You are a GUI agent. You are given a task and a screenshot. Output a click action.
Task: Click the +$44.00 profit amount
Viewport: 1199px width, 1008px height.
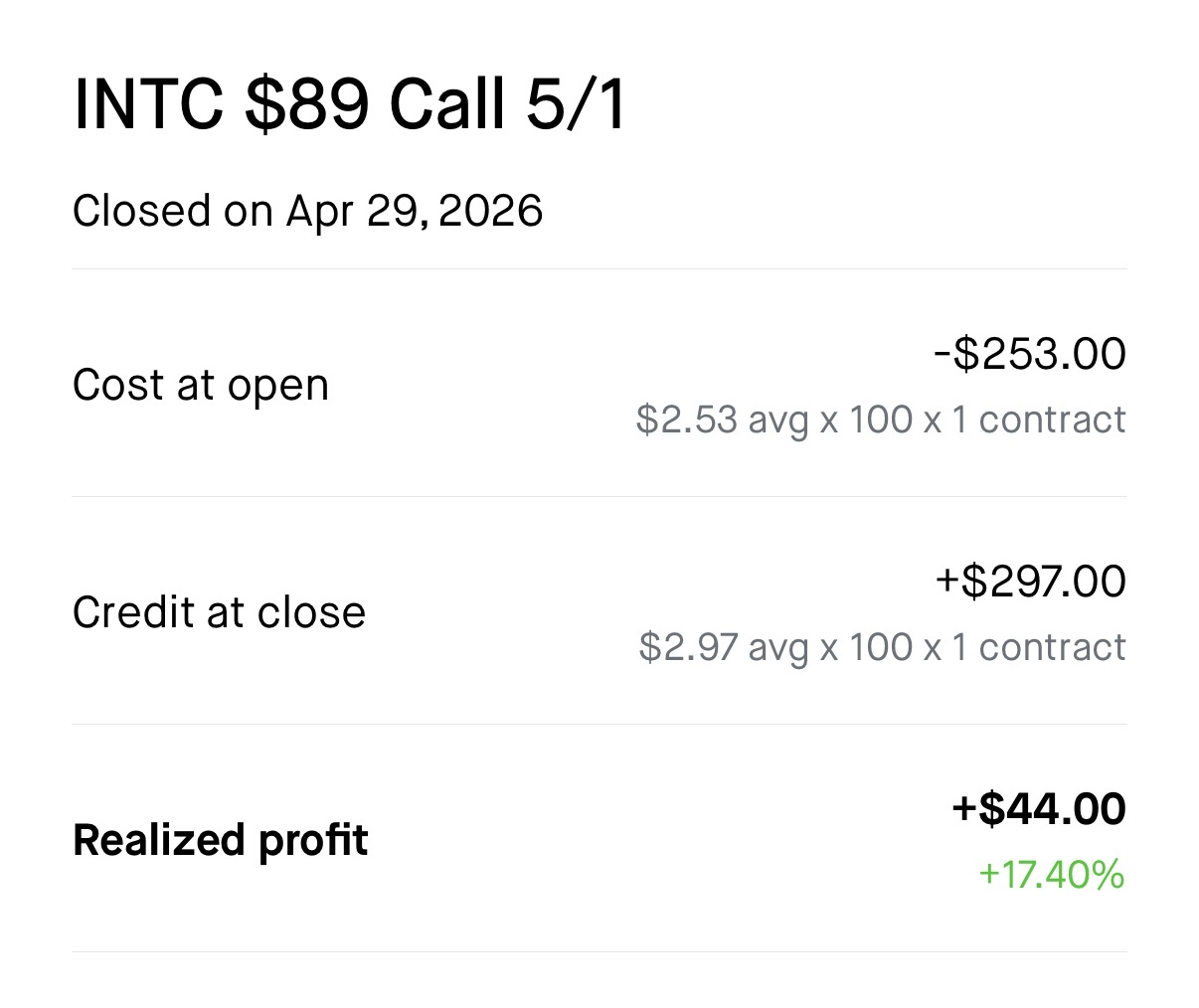pos(1039,808)
